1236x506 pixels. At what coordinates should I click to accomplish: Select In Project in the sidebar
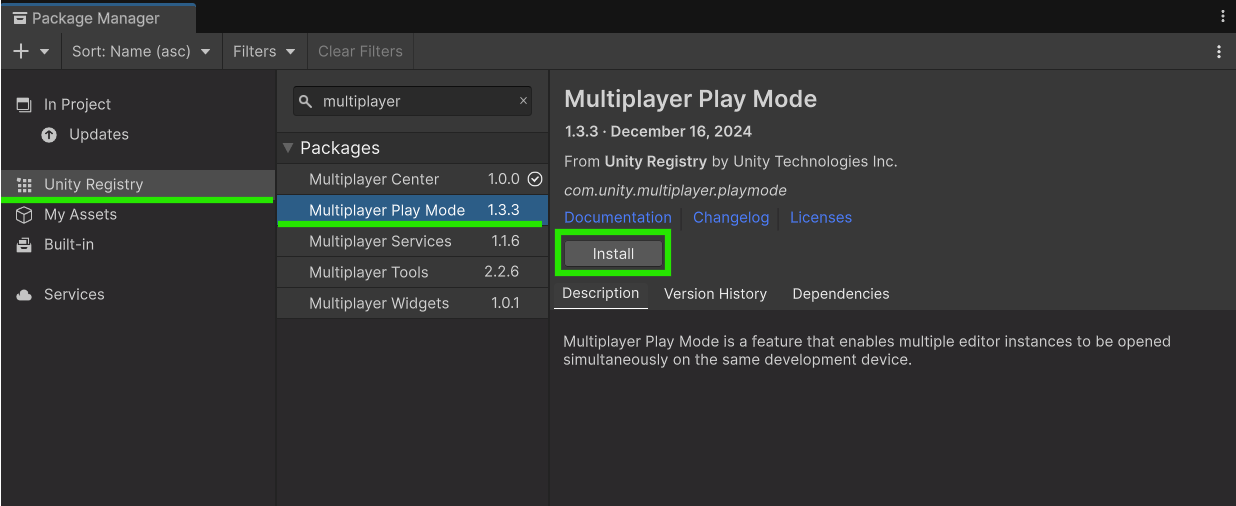pos(138,104)
